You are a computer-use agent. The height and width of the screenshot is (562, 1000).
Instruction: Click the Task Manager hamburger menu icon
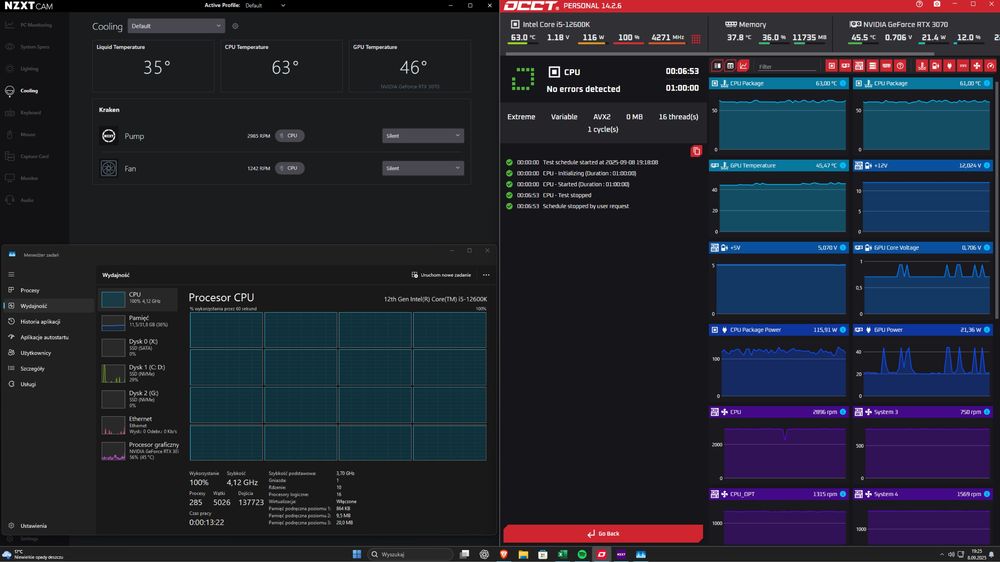12,273
